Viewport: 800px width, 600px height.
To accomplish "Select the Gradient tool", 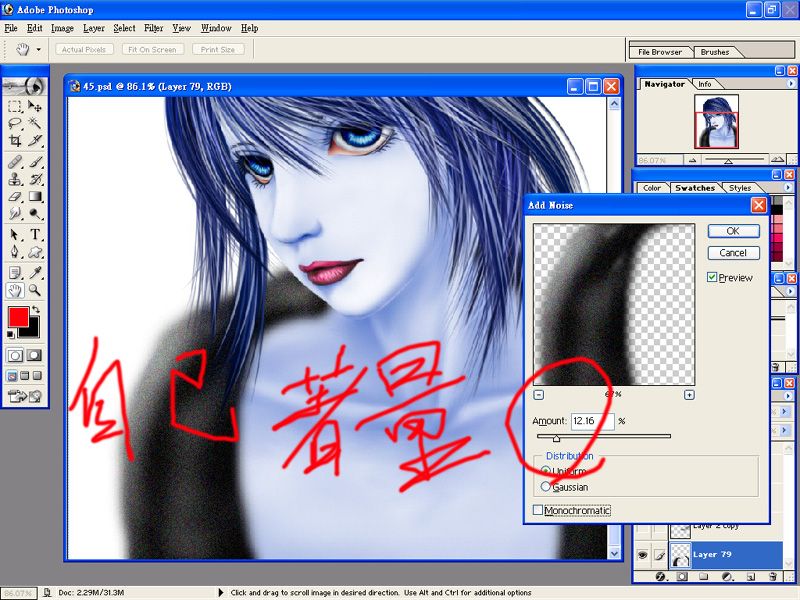I will click(x=35, y=196).
